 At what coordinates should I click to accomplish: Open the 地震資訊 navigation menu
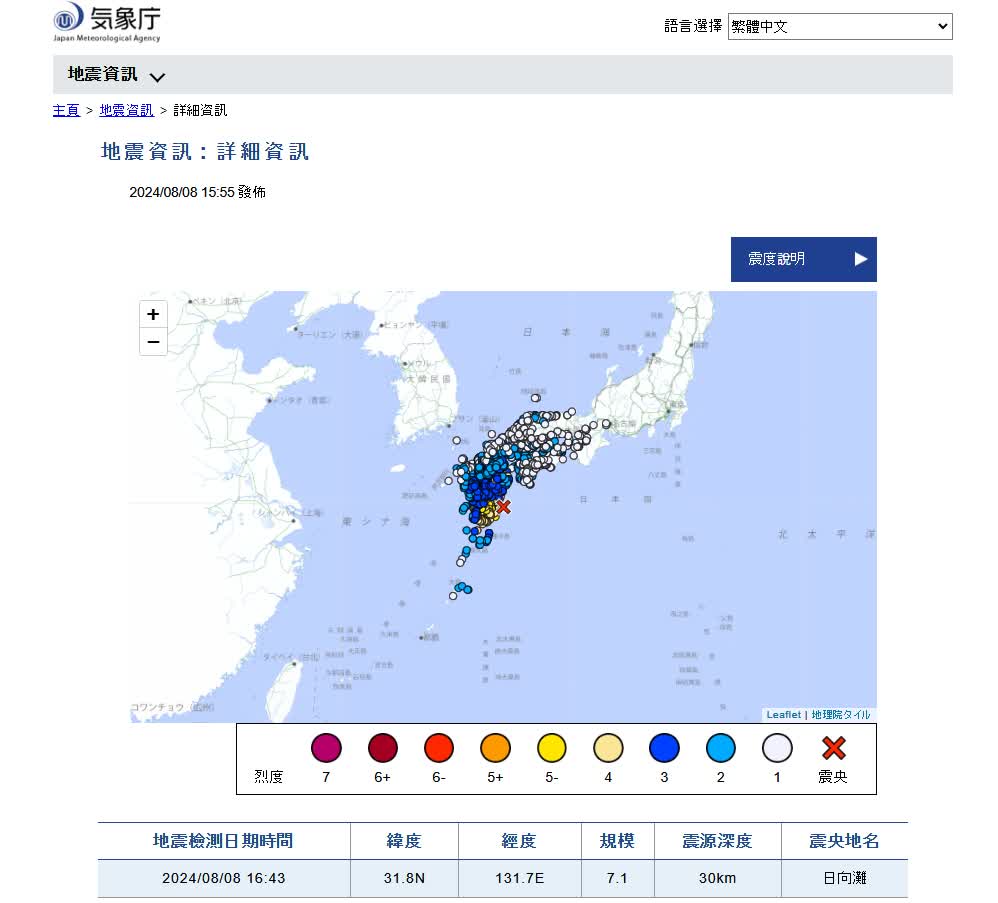[103, 75]
